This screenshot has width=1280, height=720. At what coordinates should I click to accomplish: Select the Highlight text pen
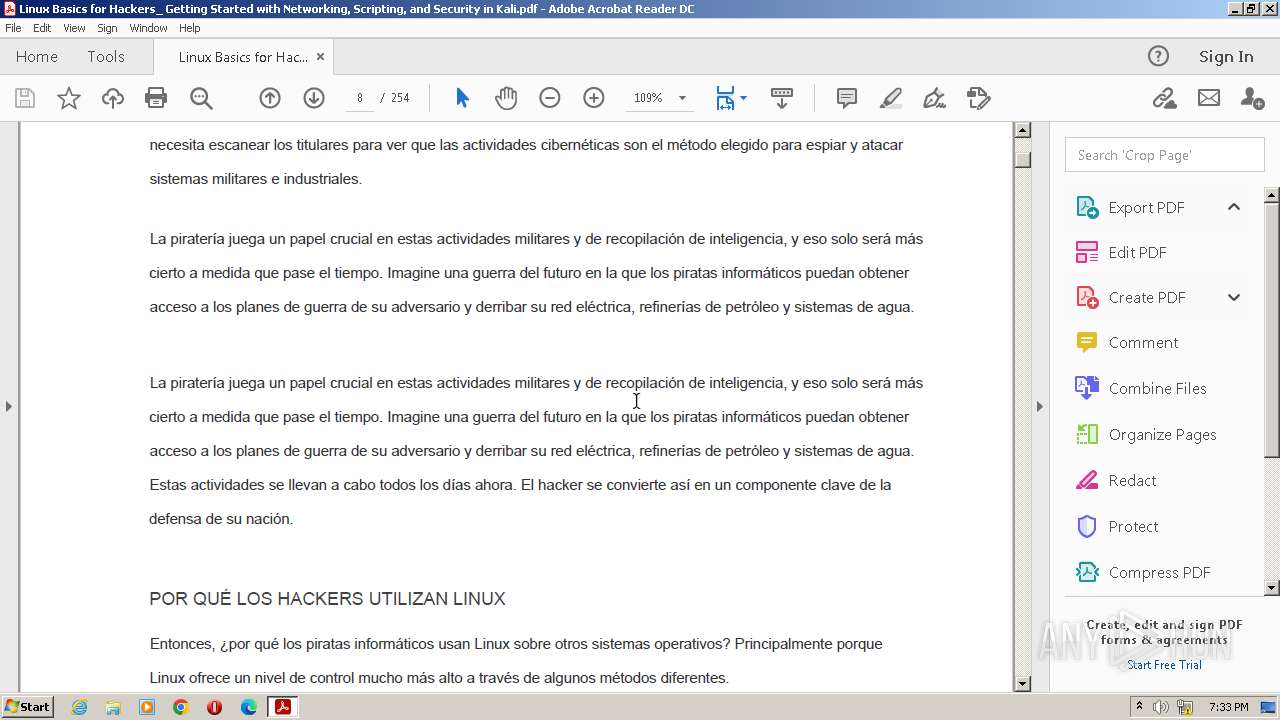tap(891, 98)
